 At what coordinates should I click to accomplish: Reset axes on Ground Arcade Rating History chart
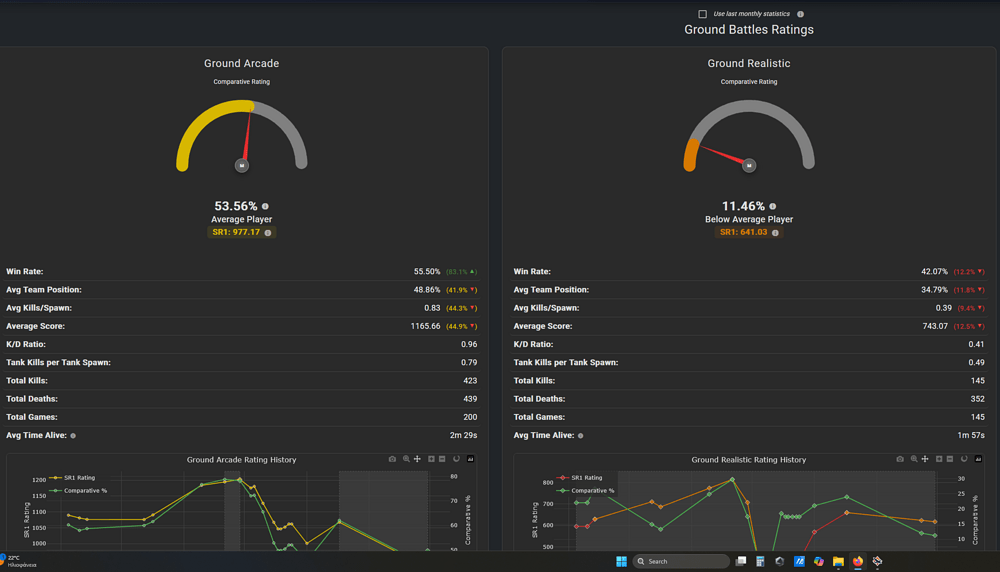(456, 459)
